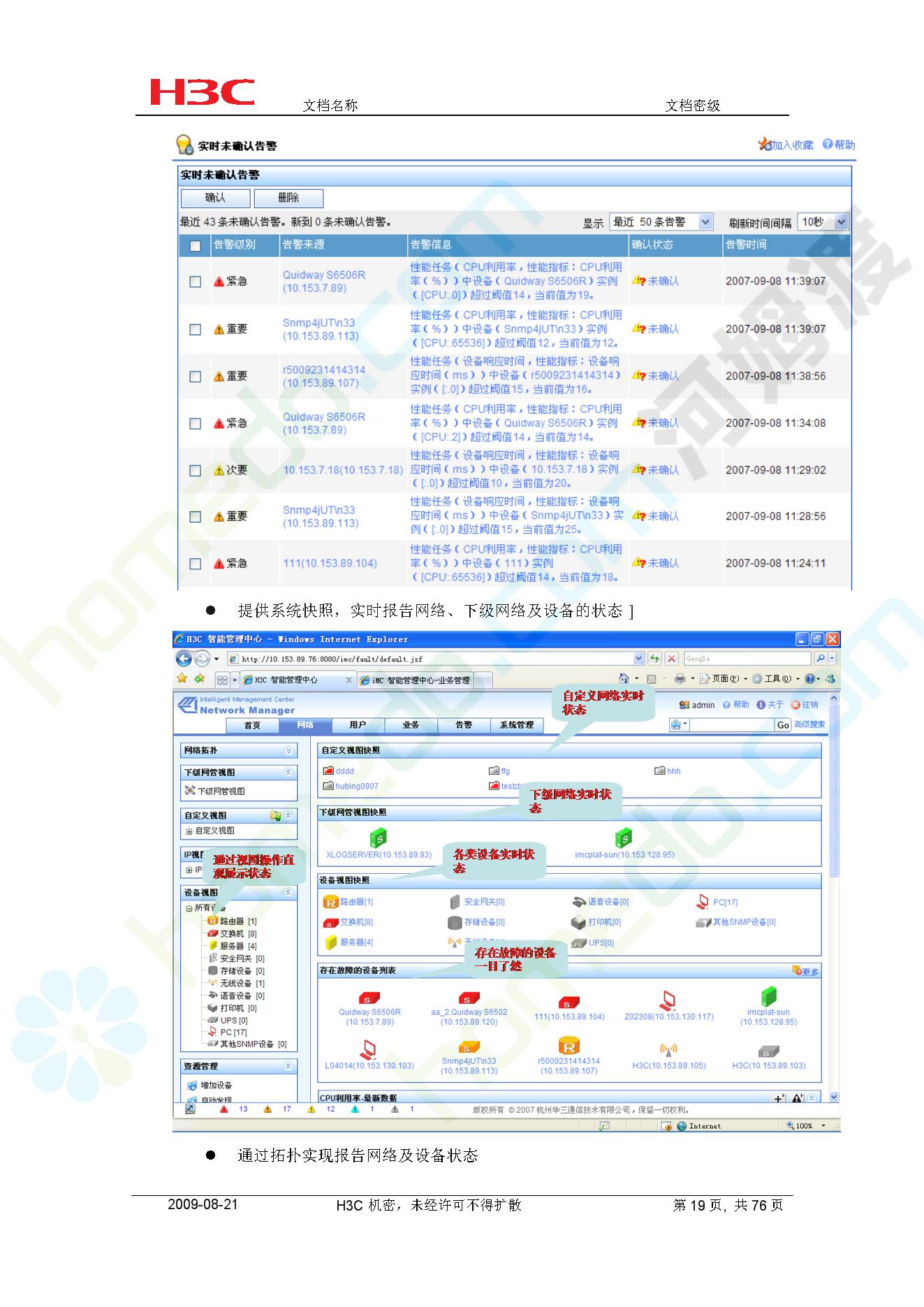
Task: Check the alarm row for r5009231414314 at 11:38:56
Action: [x=196, y=376]
